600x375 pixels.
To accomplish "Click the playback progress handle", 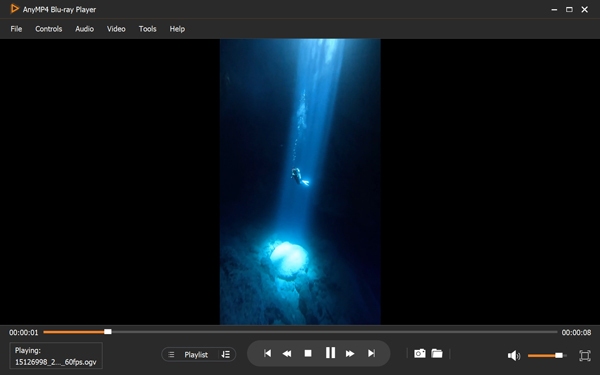I will click(x=108, y=332).
